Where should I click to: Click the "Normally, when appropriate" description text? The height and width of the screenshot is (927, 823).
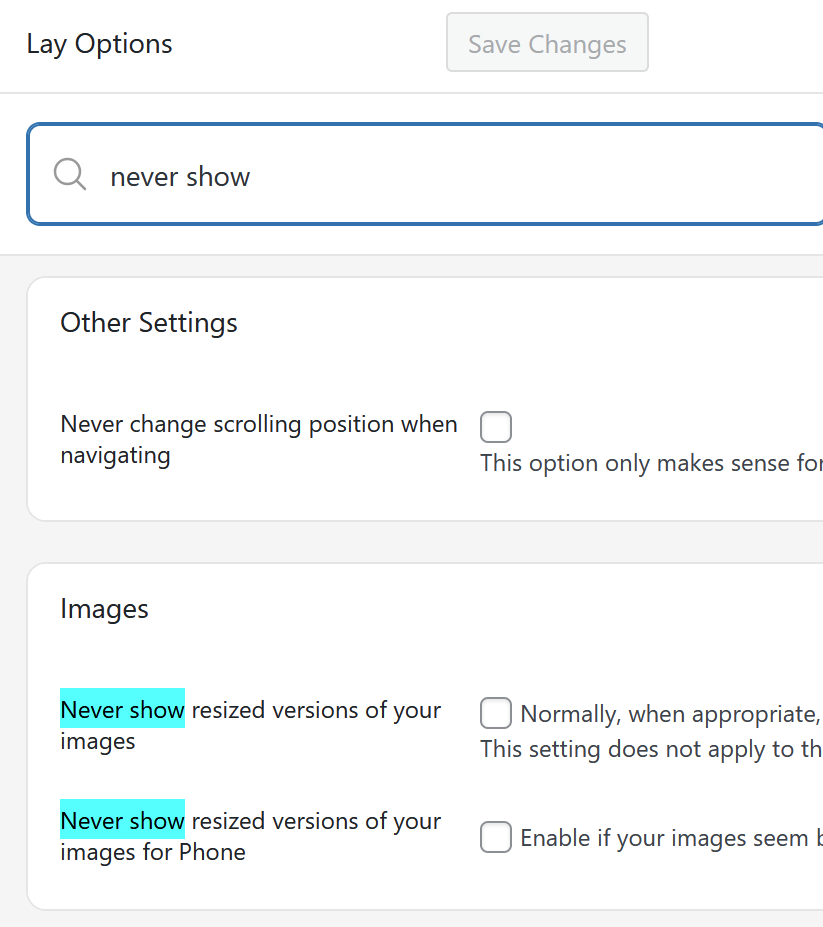670,714
